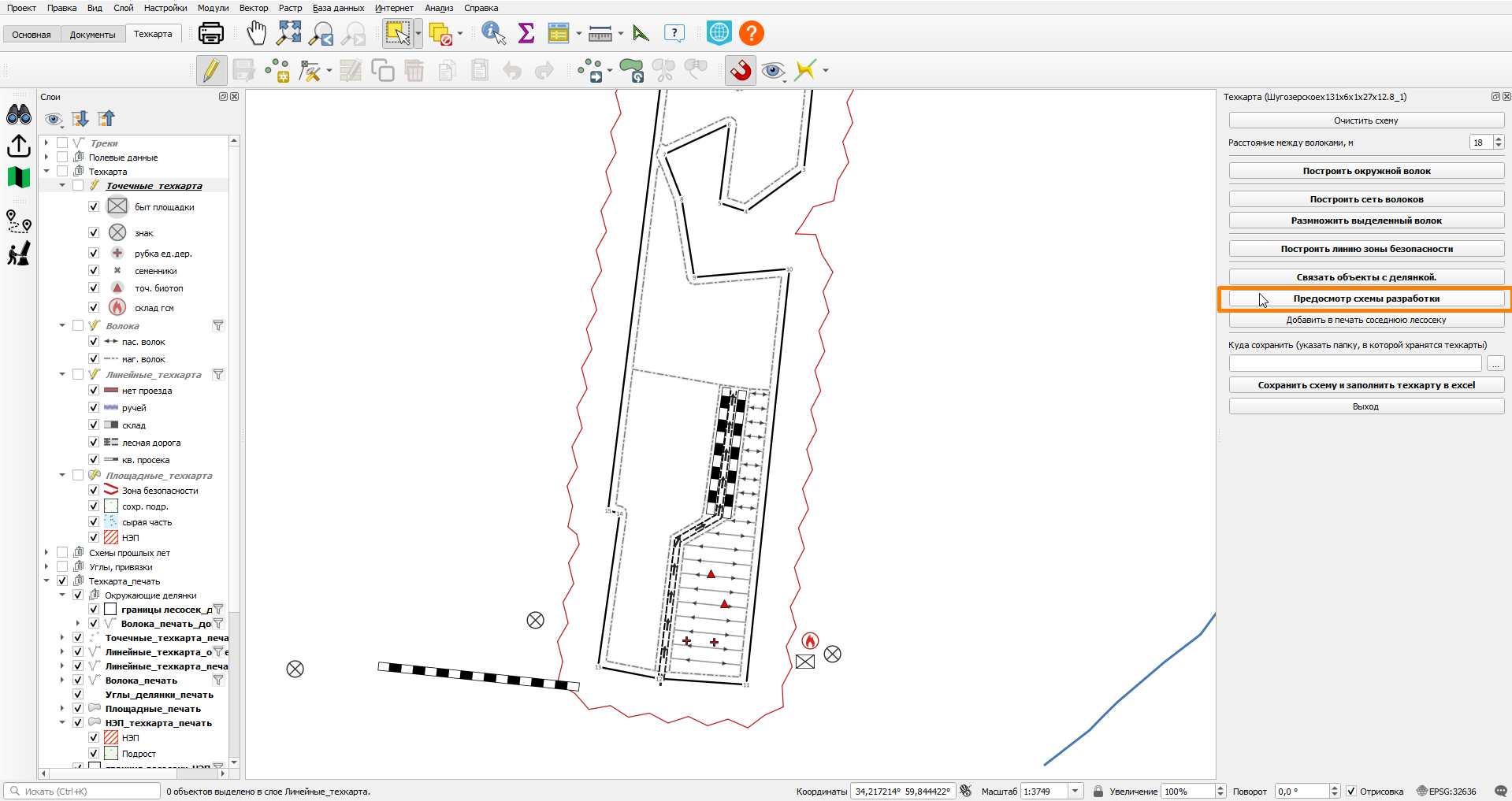Increase the Поворот rotation spinner

tap(1335, 788)
